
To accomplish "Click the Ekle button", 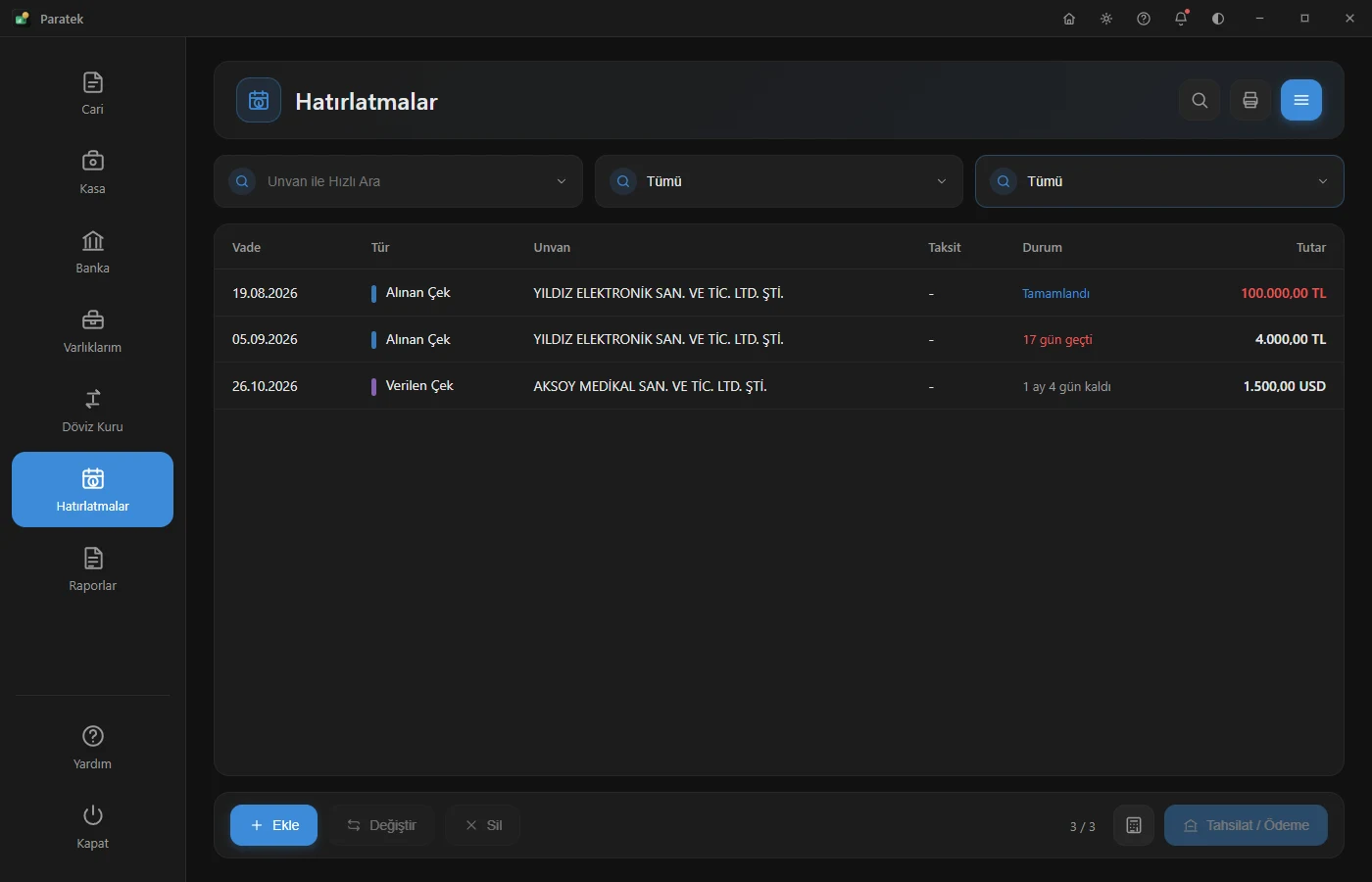I will pyautogui.click(x=273, y=825).
